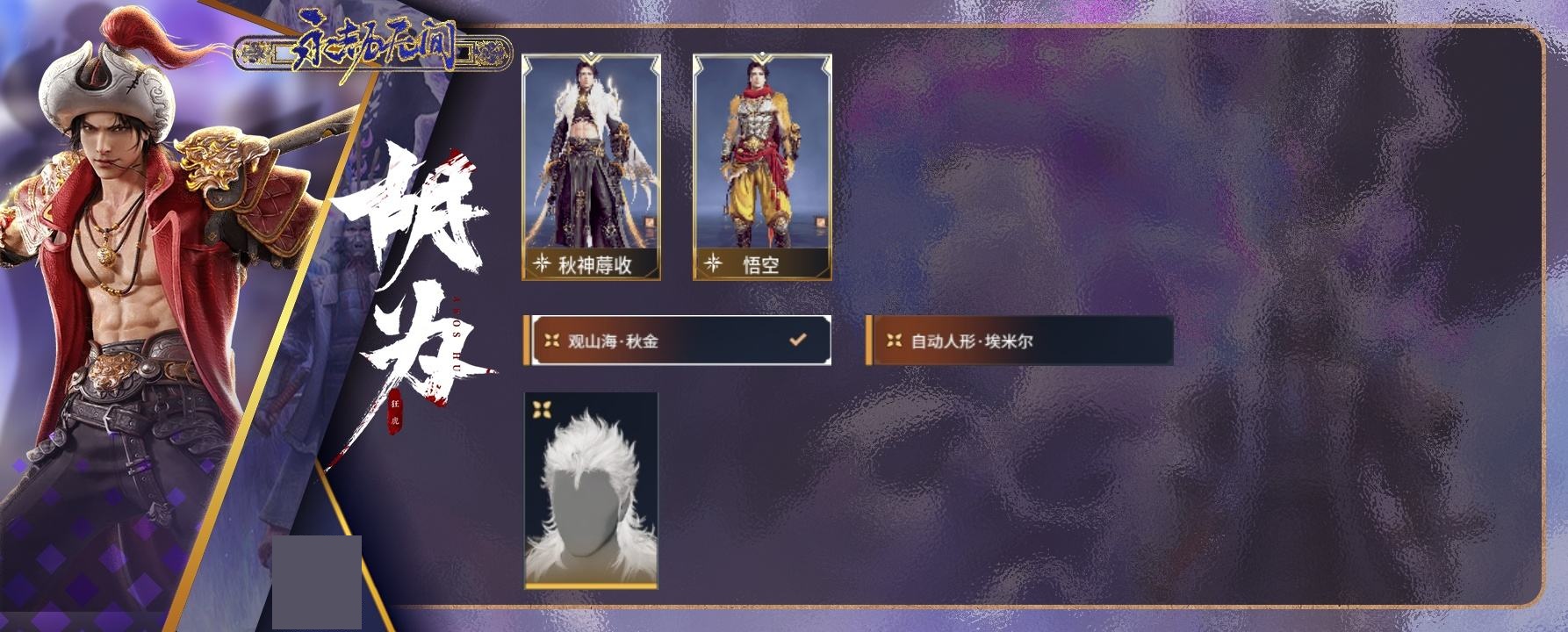
Task: Click the 秋神蓐收 name label
Action: coord(595,264)
